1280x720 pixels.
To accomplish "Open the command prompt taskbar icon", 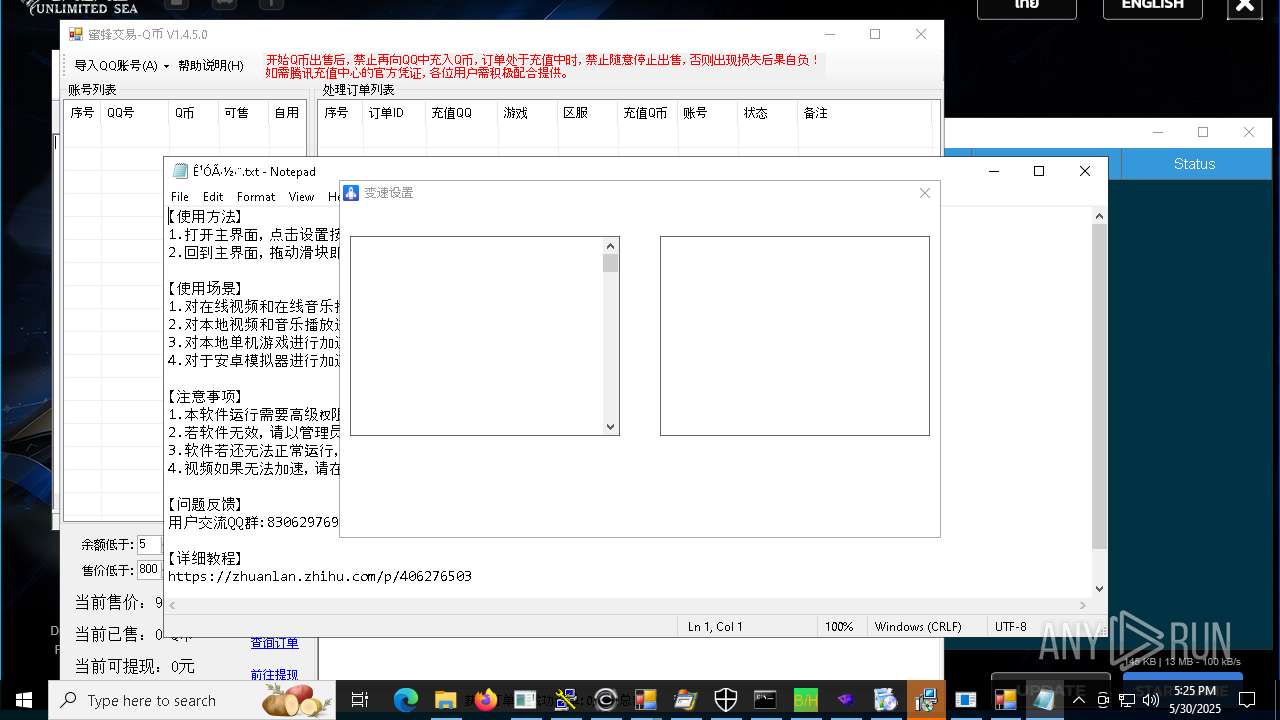I will tap(765, 700).
